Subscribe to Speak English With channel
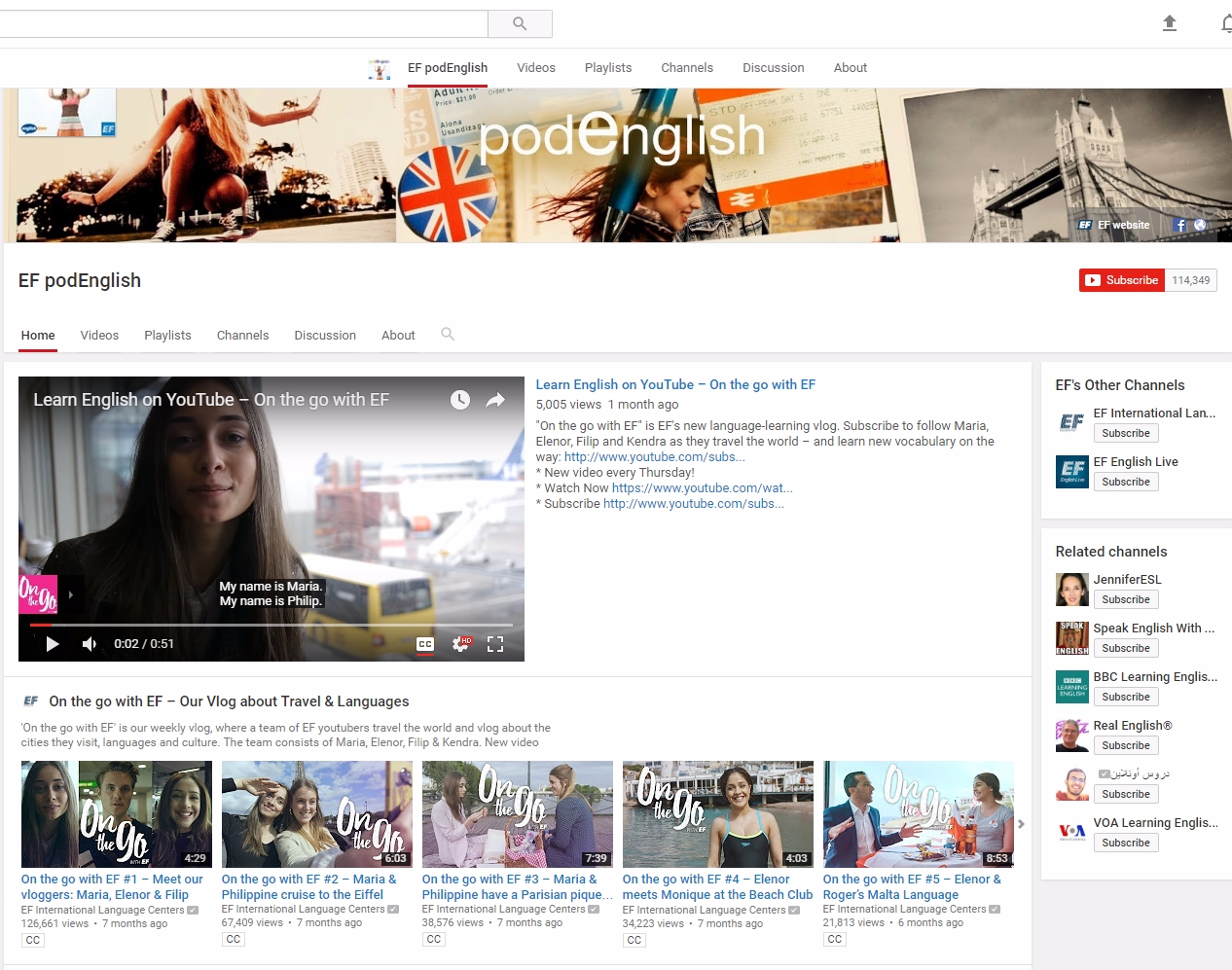1232x970 pixels. click(x=1126, y=649)
